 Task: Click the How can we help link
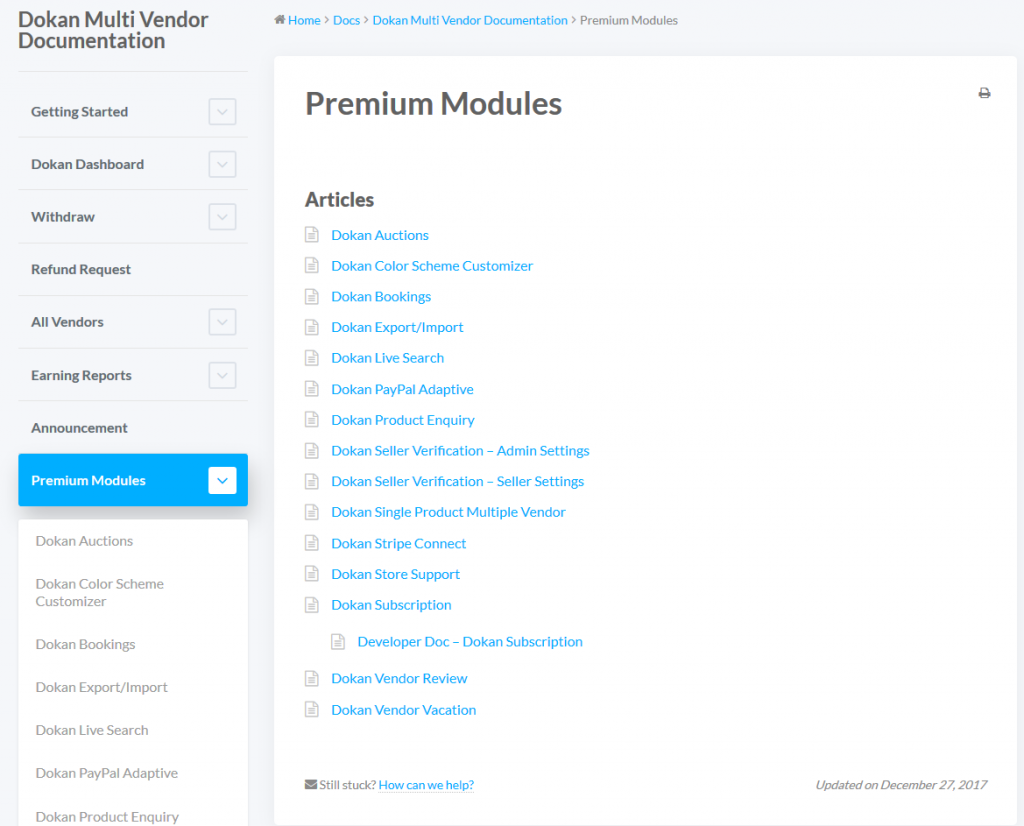tap(426, 784)
